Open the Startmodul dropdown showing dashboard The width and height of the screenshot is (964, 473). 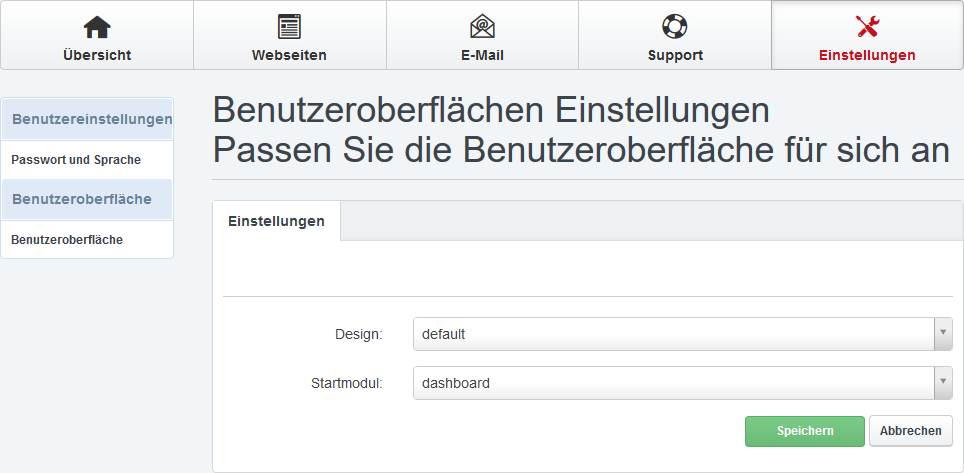[672, 383]
